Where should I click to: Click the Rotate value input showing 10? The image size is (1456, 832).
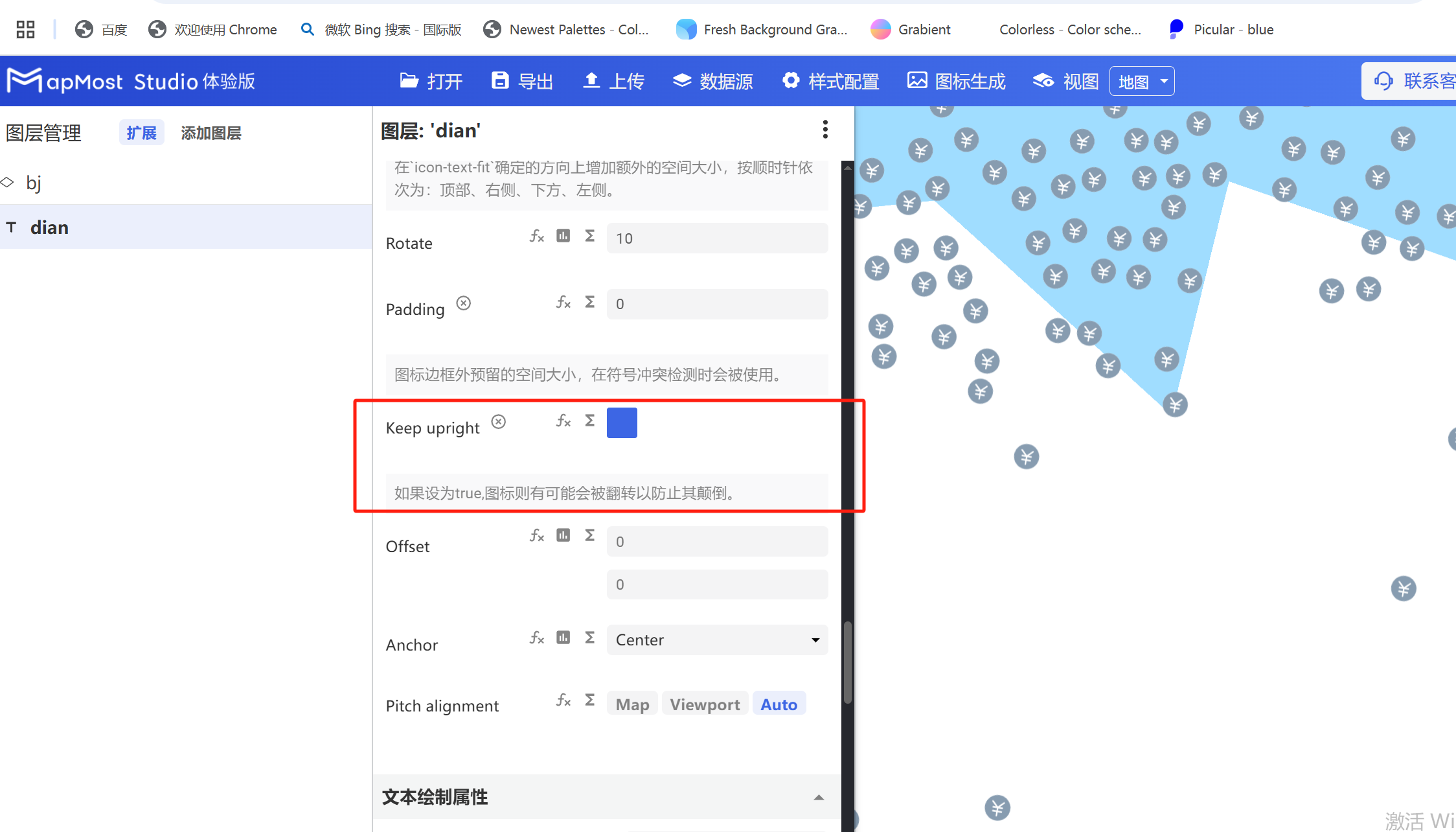[x=716, y=238]
